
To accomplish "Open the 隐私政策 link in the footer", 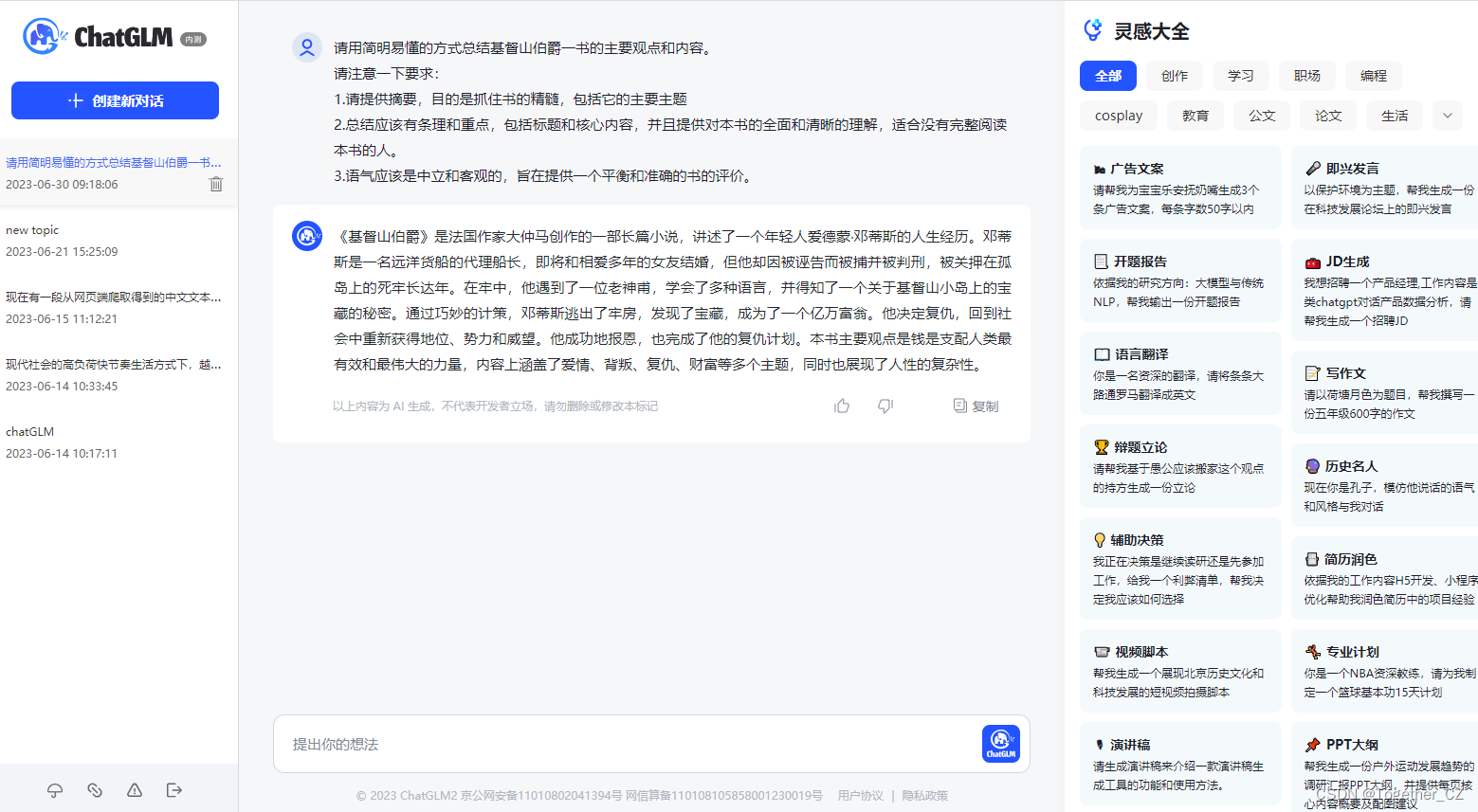I will [x=924, y=795].
